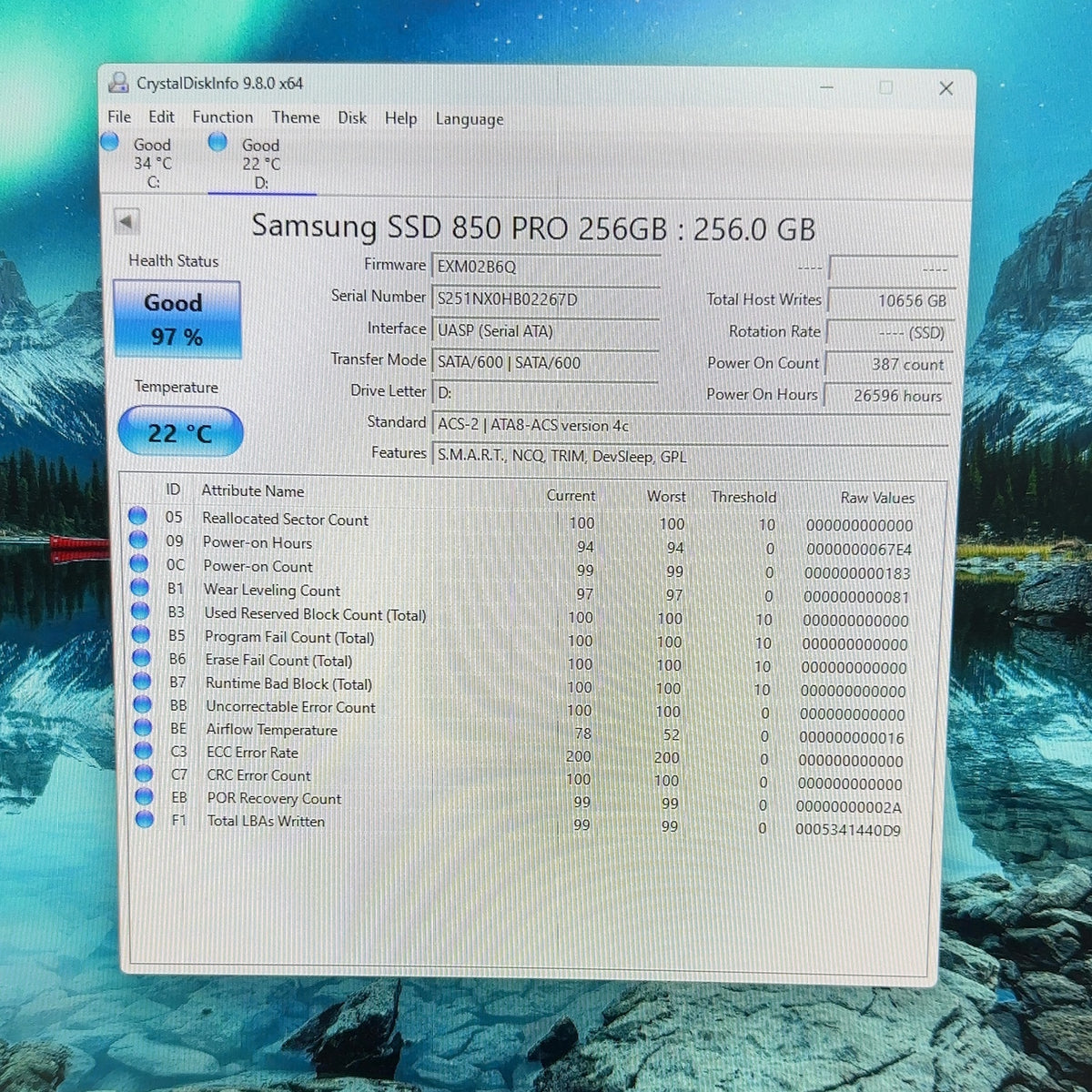Click status orb of POR Recovery Count row
Screen dimensions: 1092x1092
(144, 796)
